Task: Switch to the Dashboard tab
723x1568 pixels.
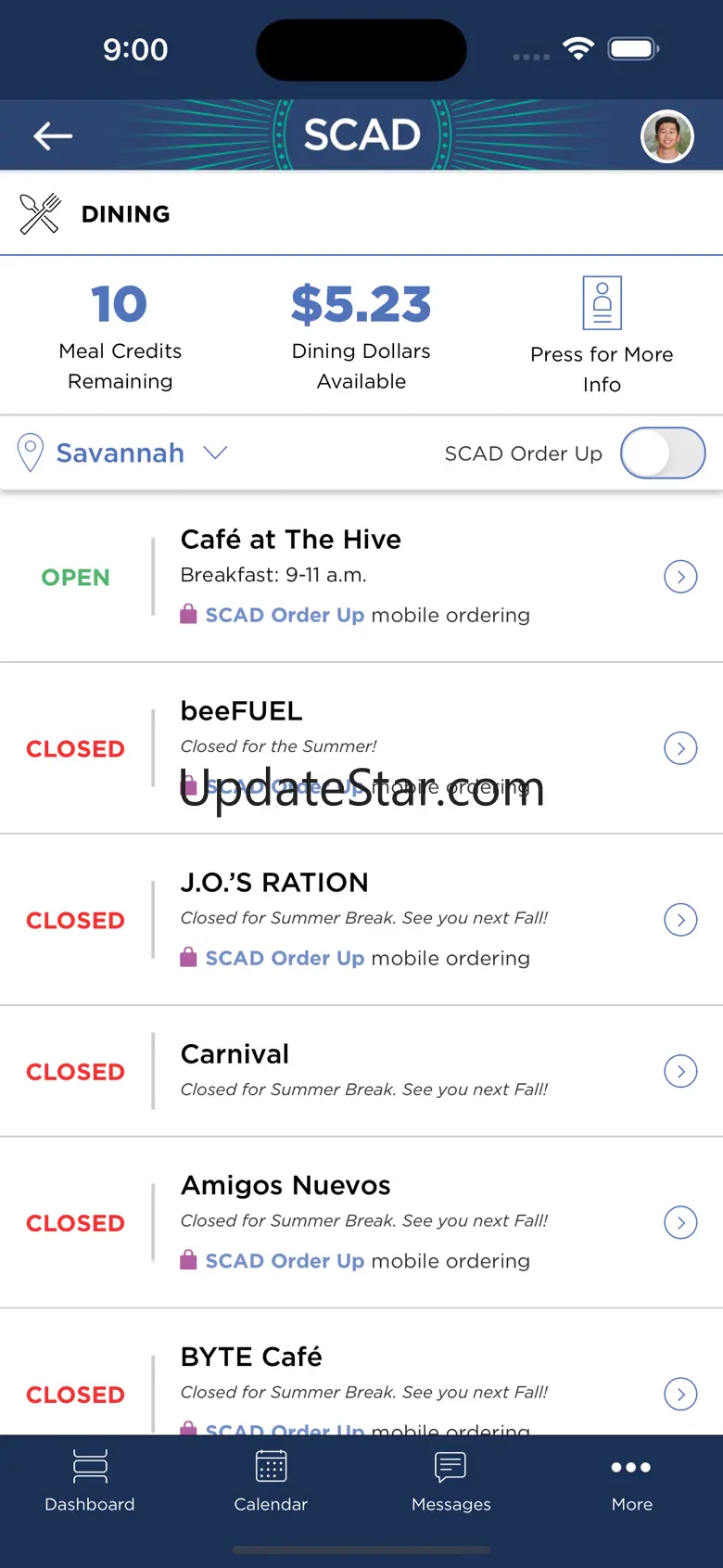Action: click(x=90, y=1481)
